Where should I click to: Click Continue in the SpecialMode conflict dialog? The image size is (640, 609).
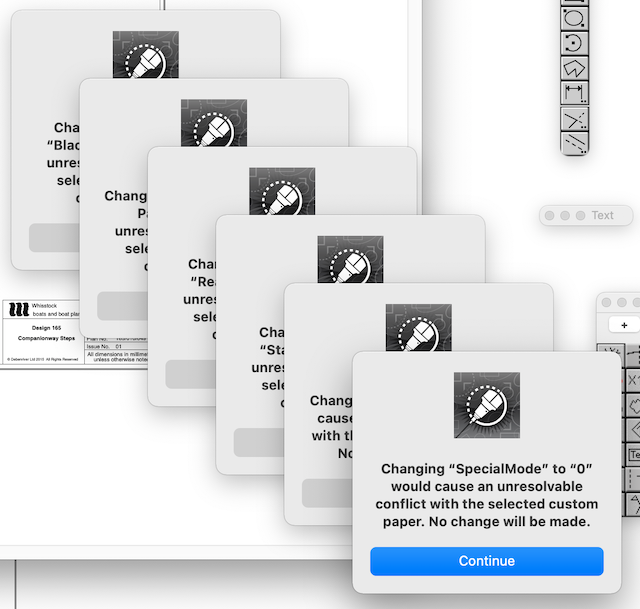coord(487,561)
